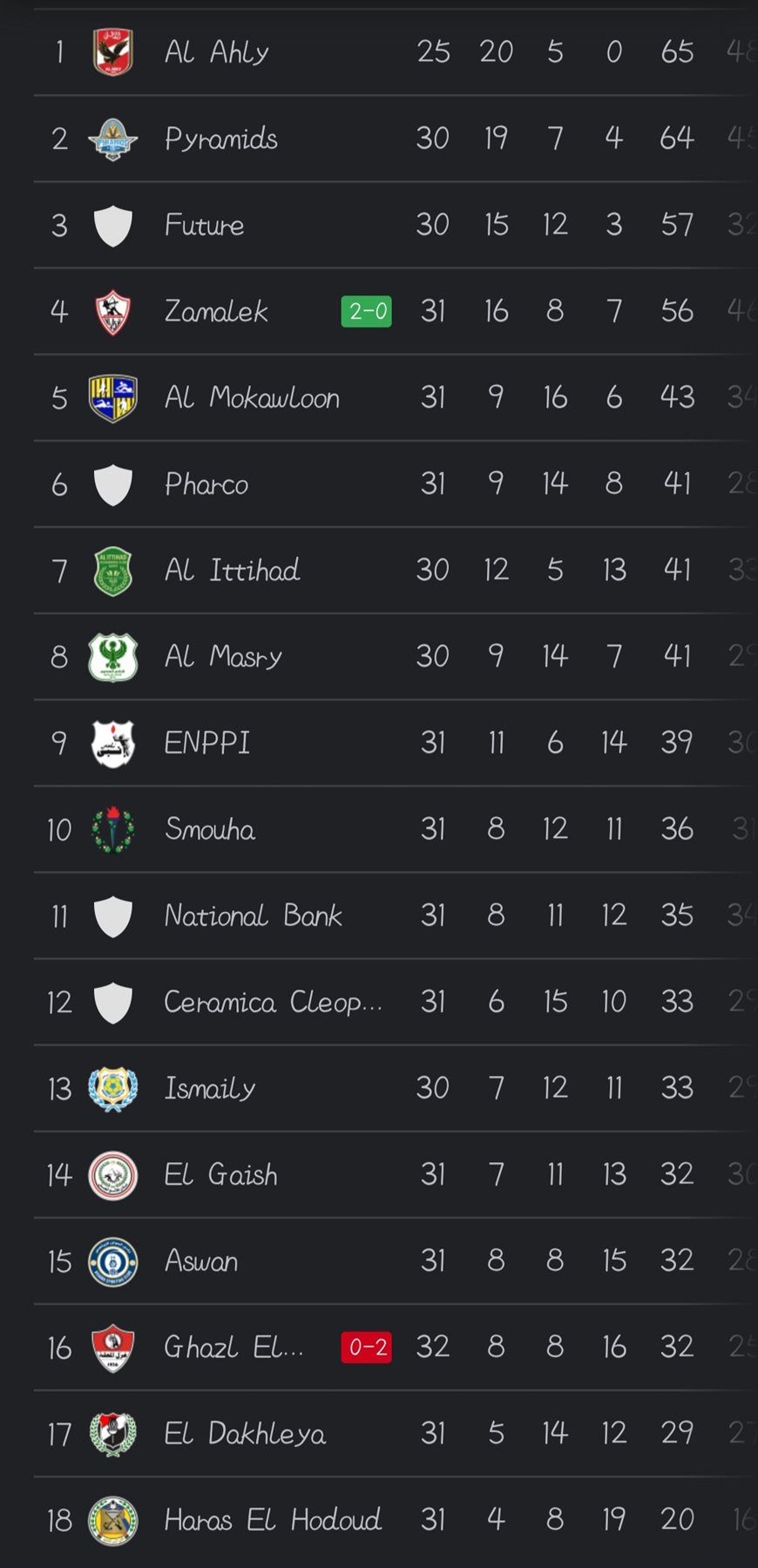Viewport: 758px width, 1568px height.
Task: Click the Aswan blue circular logo
Action: [x=113, y=1261]
